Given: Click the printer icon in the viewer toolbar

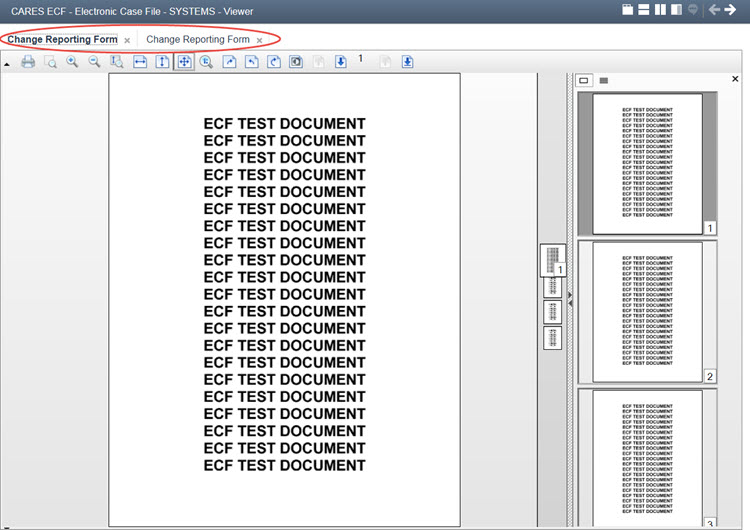Looking at the screenshot, I should coord(28,62).
